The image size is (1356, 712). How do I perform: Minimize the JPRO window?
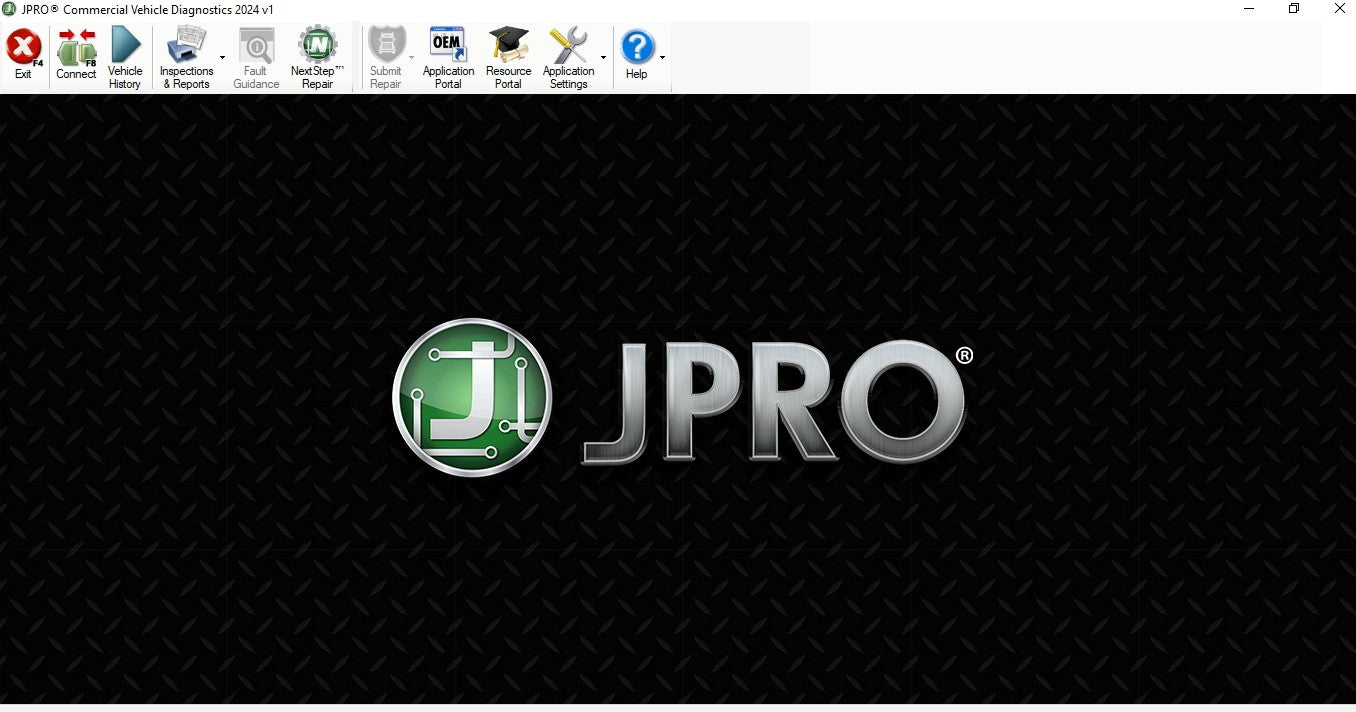click(1249, 9)
